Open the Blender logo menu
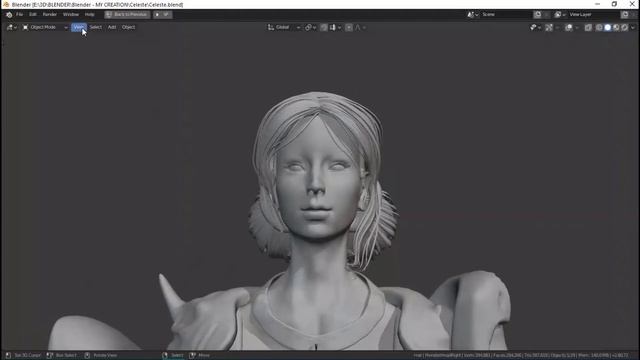This screenshot has height=360, width=640. [9, 15]
